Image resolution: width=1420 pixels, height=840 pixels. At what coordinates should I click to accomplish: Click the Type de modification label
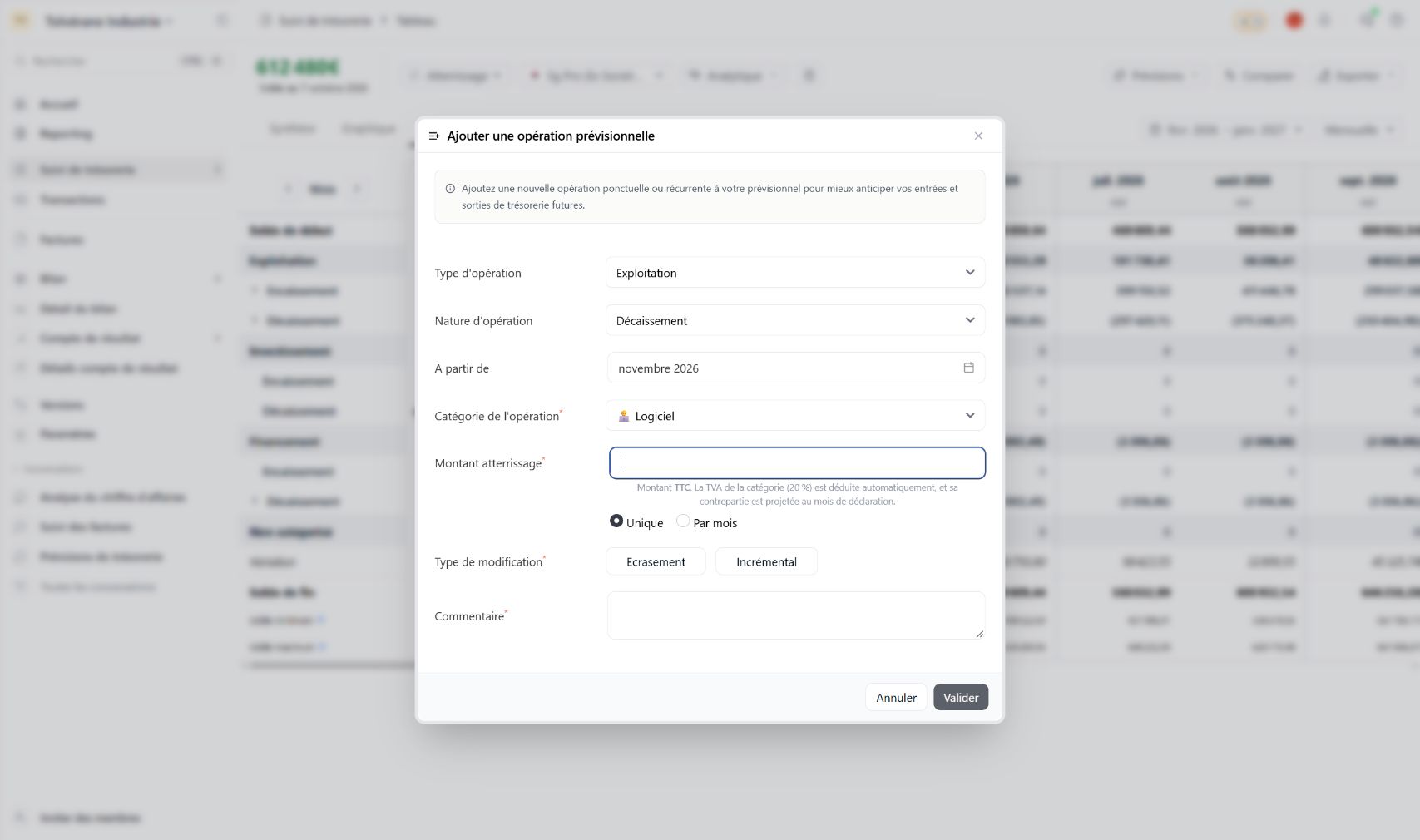[490, 562]
